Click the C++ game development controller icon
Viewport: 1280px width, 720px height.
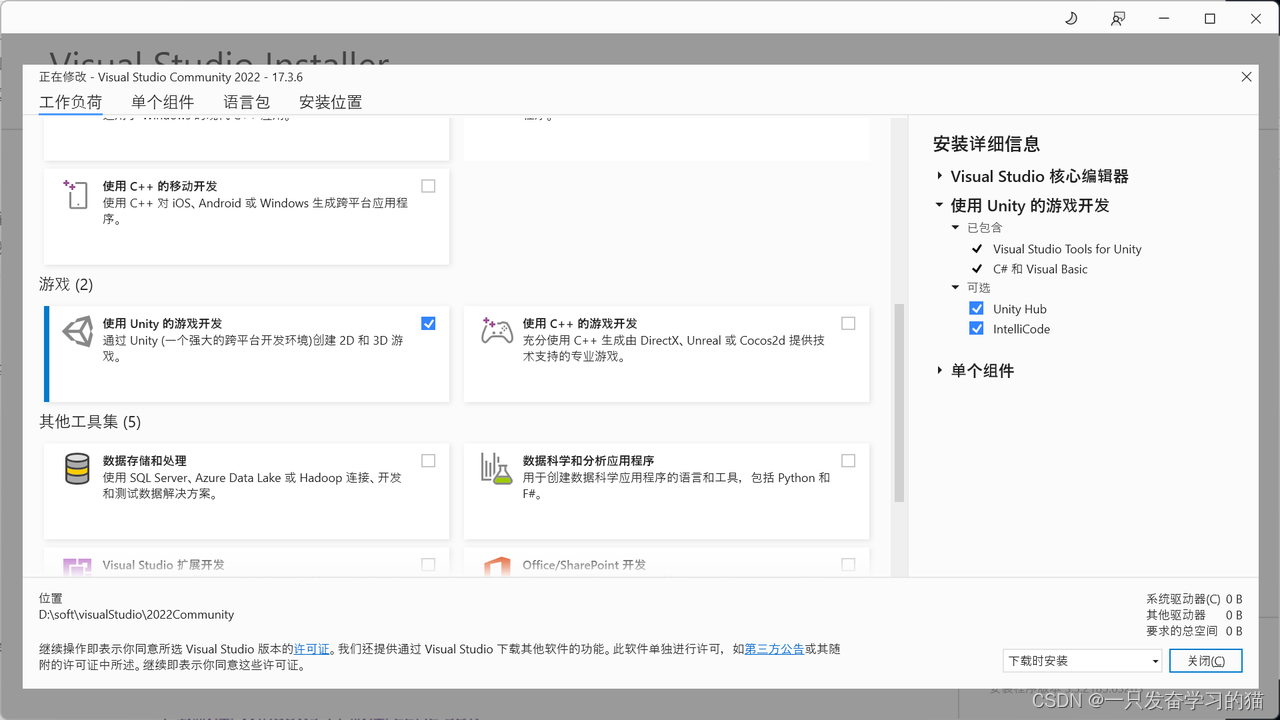click(x=497, y=331)
